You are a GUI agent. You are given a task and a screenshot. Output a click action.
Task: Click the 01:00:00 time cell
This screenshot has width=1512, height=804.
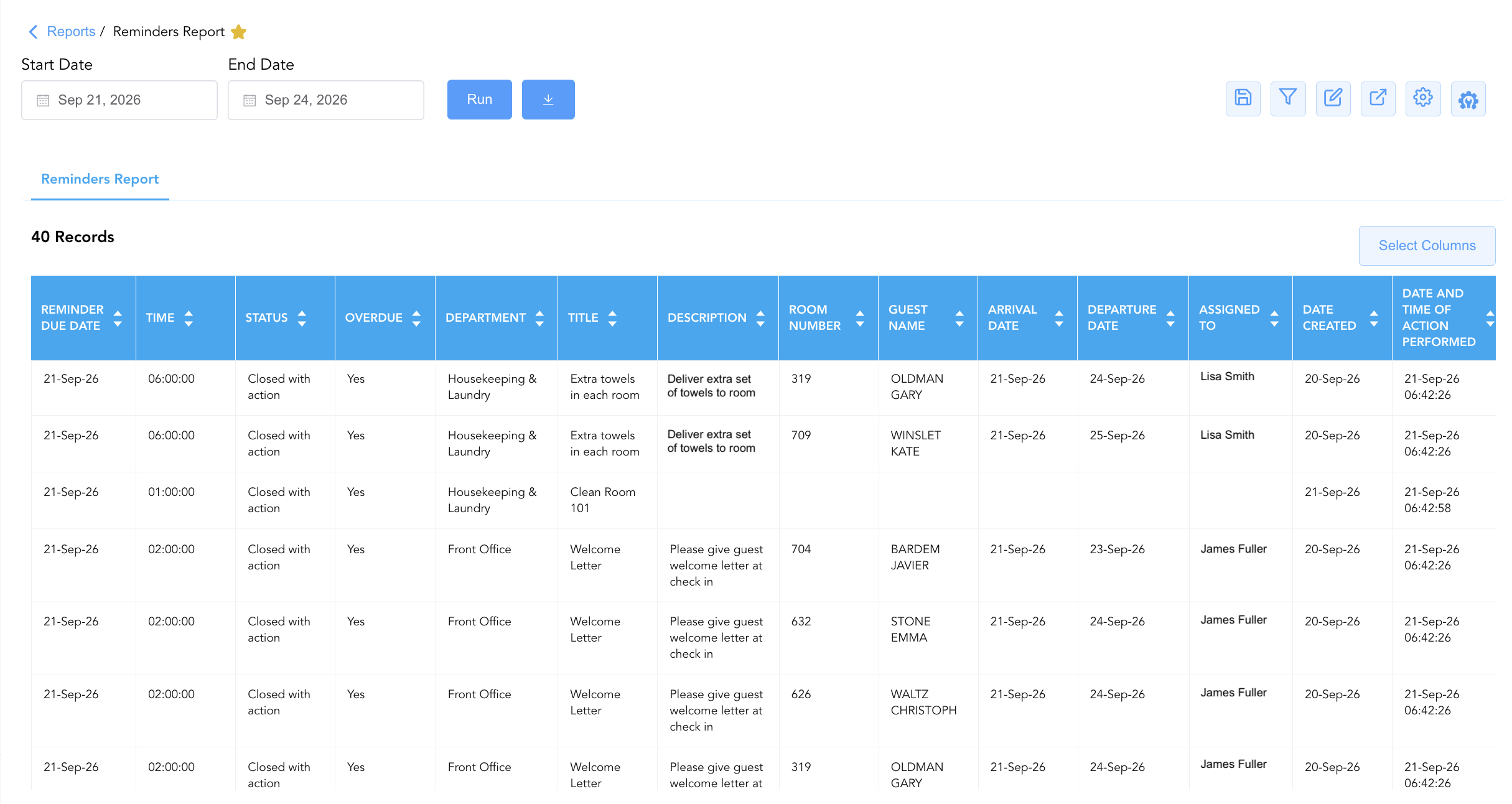coord(171,492)
